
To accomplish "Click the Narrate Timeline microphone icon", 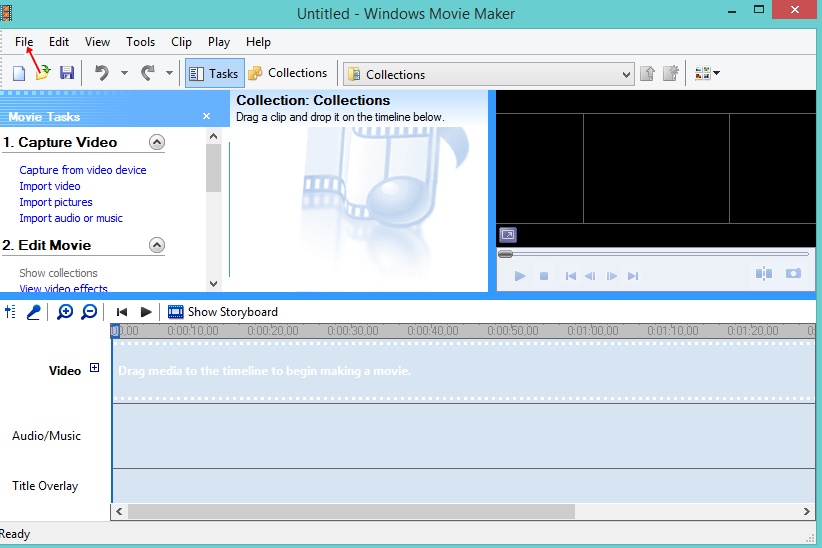I will click(x=34, y=312).
